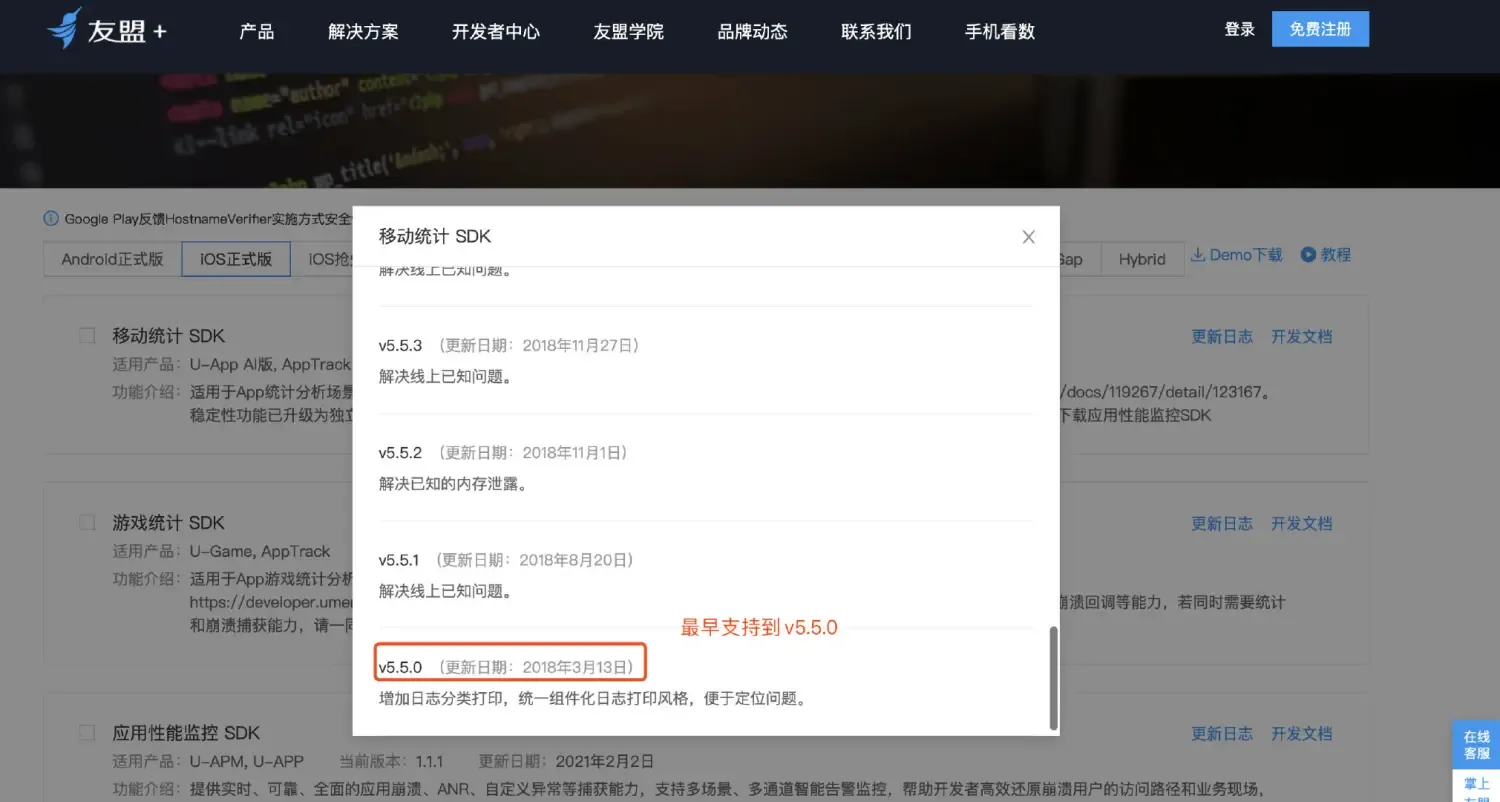Open the 解决方案 menu
Screen dimensions: 1500x802
tap(362, 31)
